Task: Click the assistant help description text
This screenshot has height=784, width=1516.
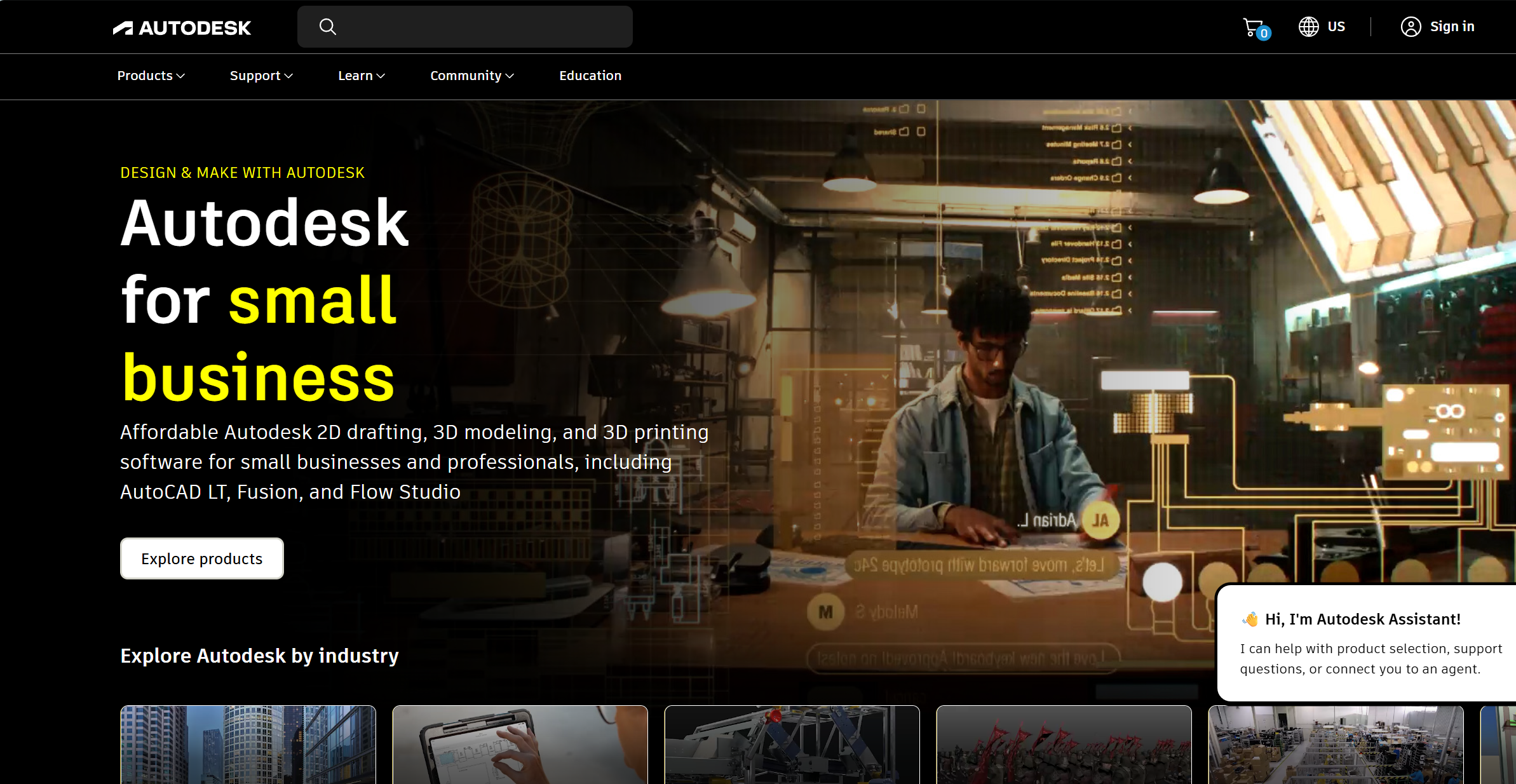Action: 1371,659
